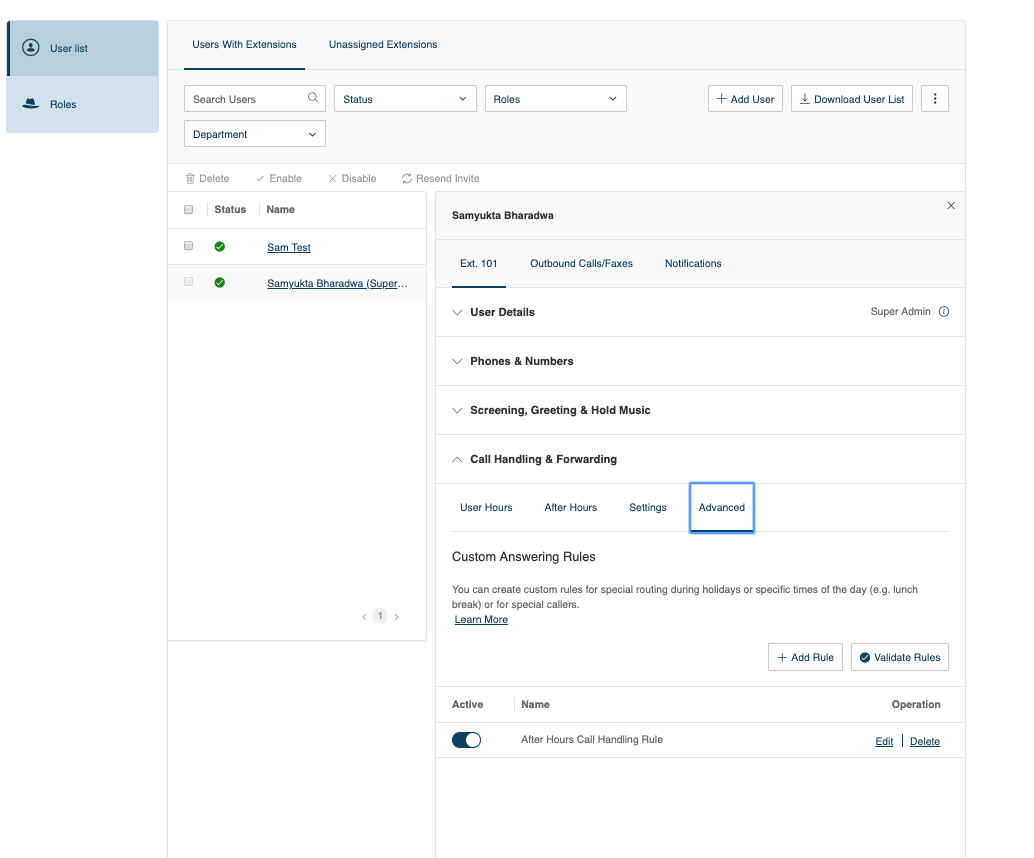Collapse the Call Handling & Forwarding section
Screen dimensions: 1034x858
[457, 459]
